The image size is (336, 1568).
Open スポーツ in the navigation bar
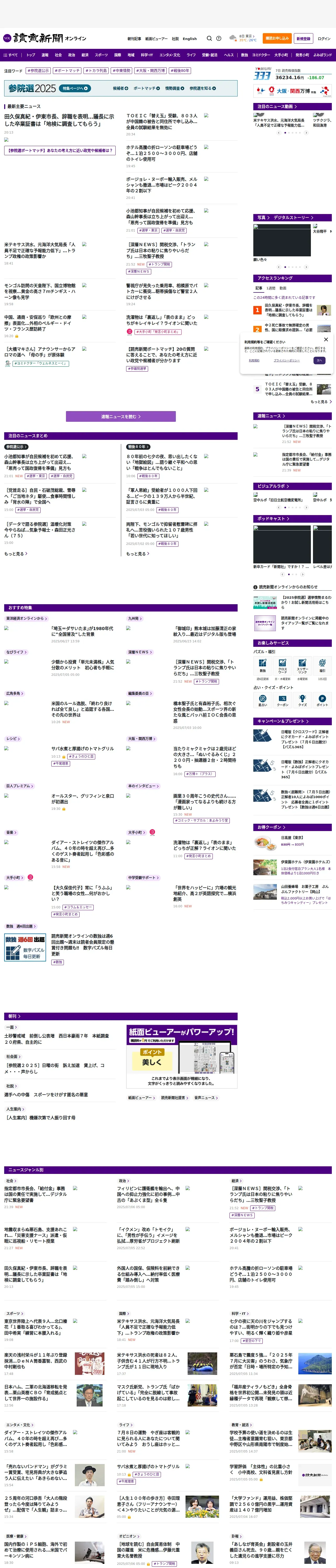pos(101,55)
